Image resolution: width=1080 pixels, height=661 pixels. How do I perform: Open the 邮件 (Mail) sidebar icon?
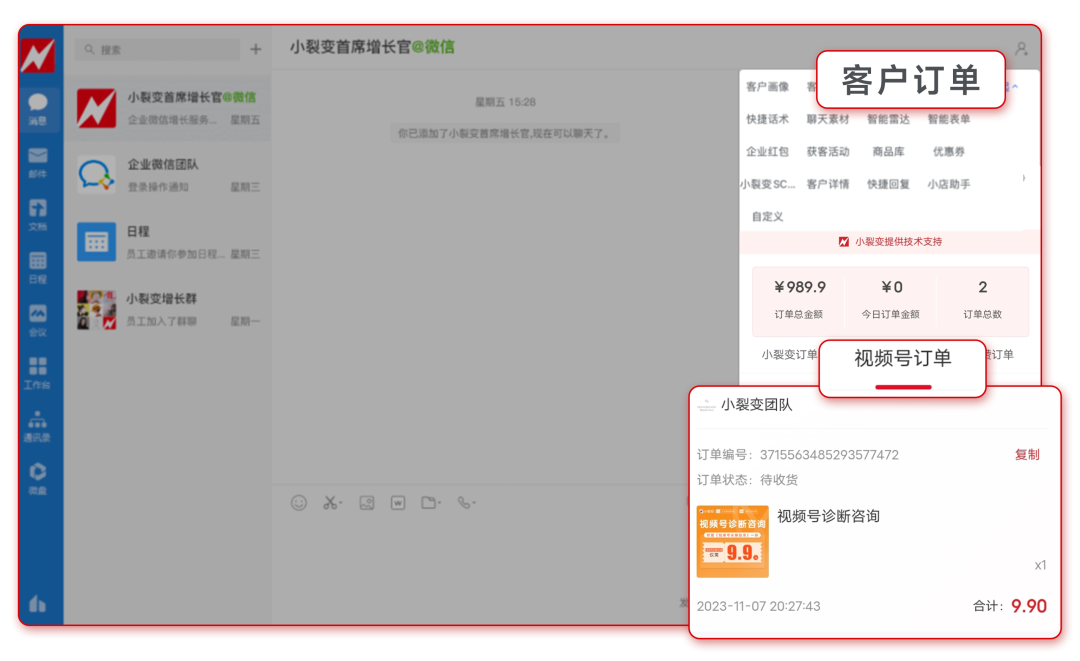coord(38,158)
